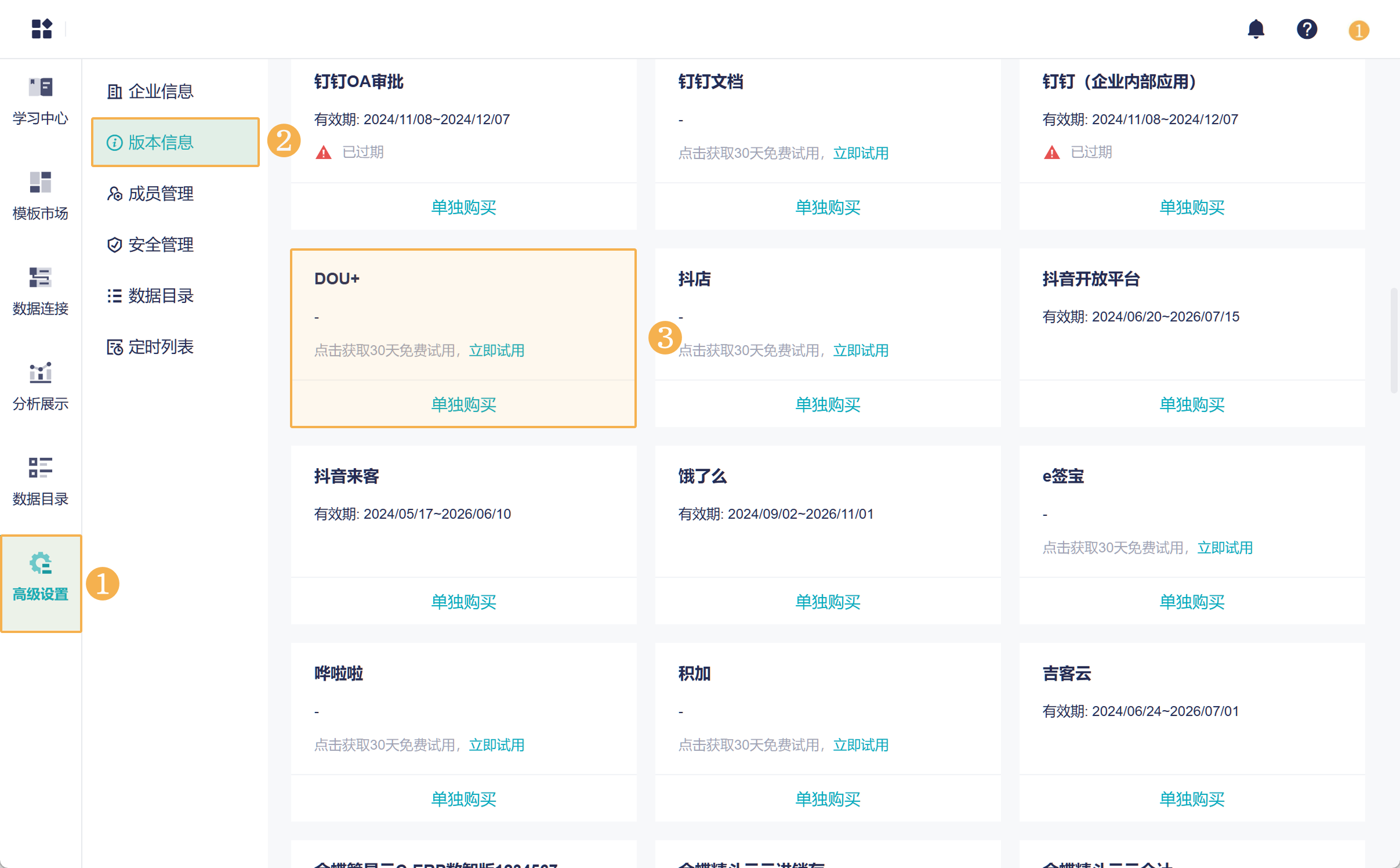Viewport: 1400px width, 868px height.
Task: Open 分析展示 in the sidebar
Action: pyautogui.click(x=41, y=387)
